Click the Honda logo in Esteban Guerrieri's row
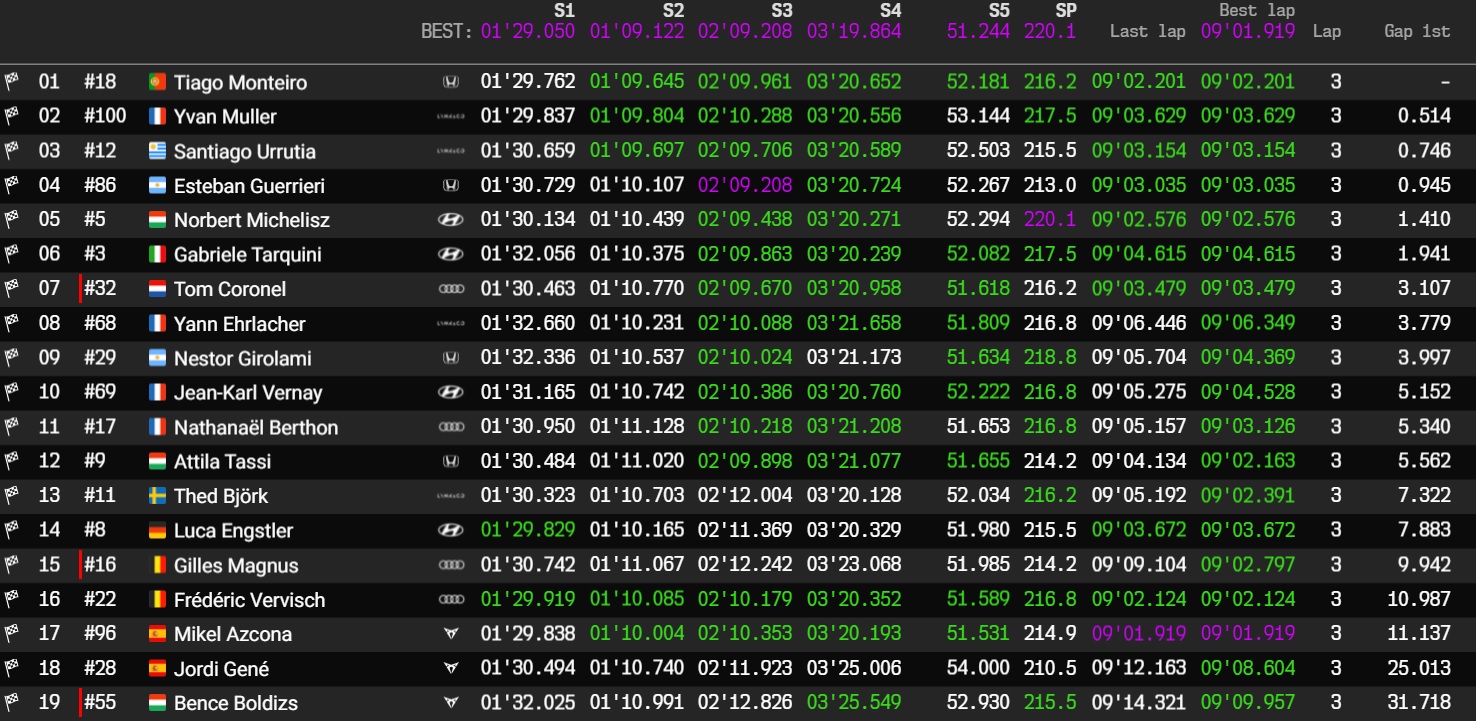The height and width of the screenshot is (721, 1476). point(451,185)
